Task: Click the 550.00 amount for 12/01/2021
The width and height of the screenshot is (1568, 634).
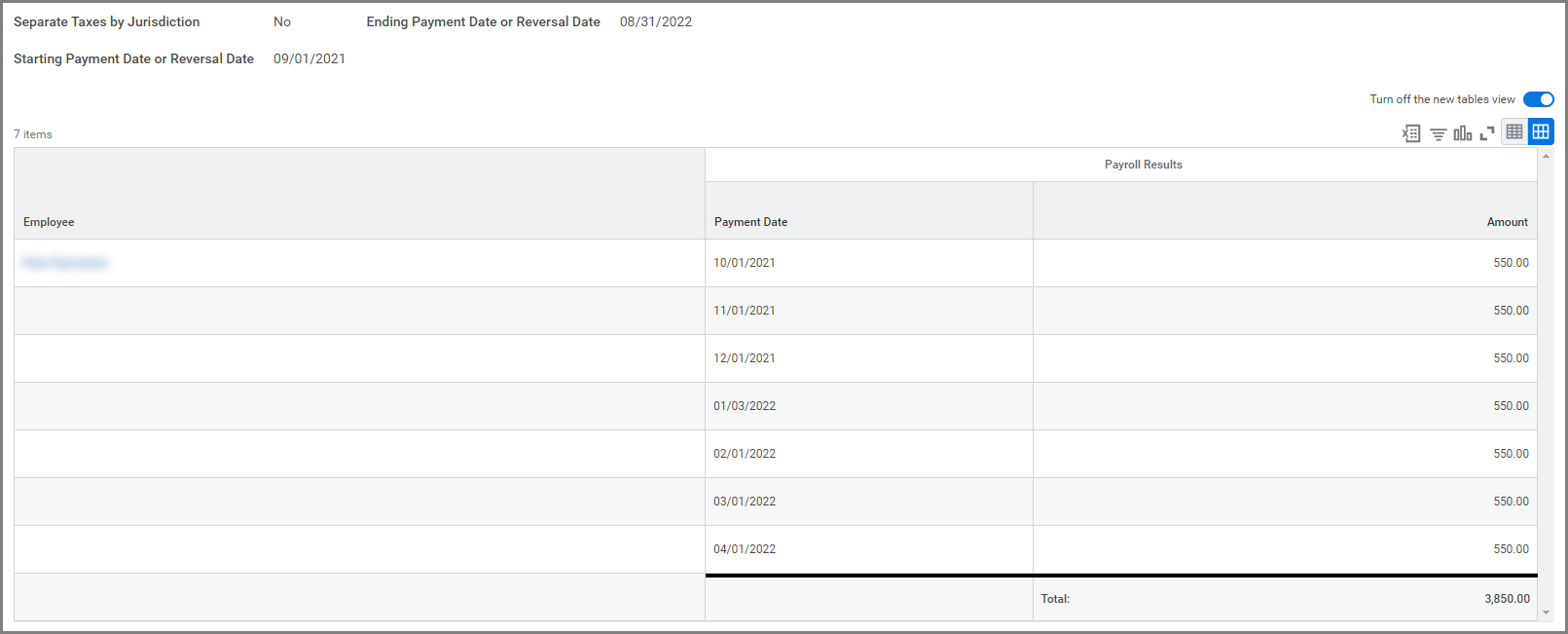Action: coord(1511,358)
